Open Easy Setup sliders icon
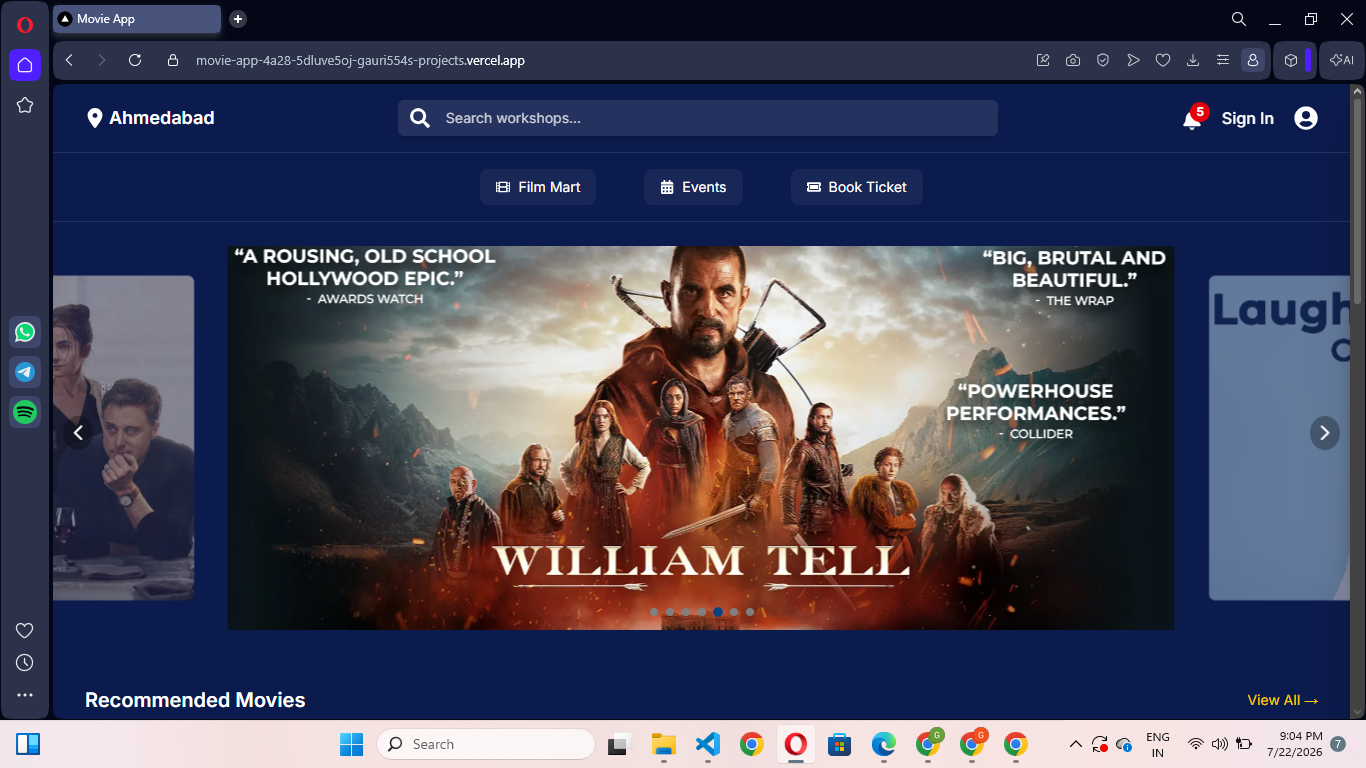 coord(1223,60)
